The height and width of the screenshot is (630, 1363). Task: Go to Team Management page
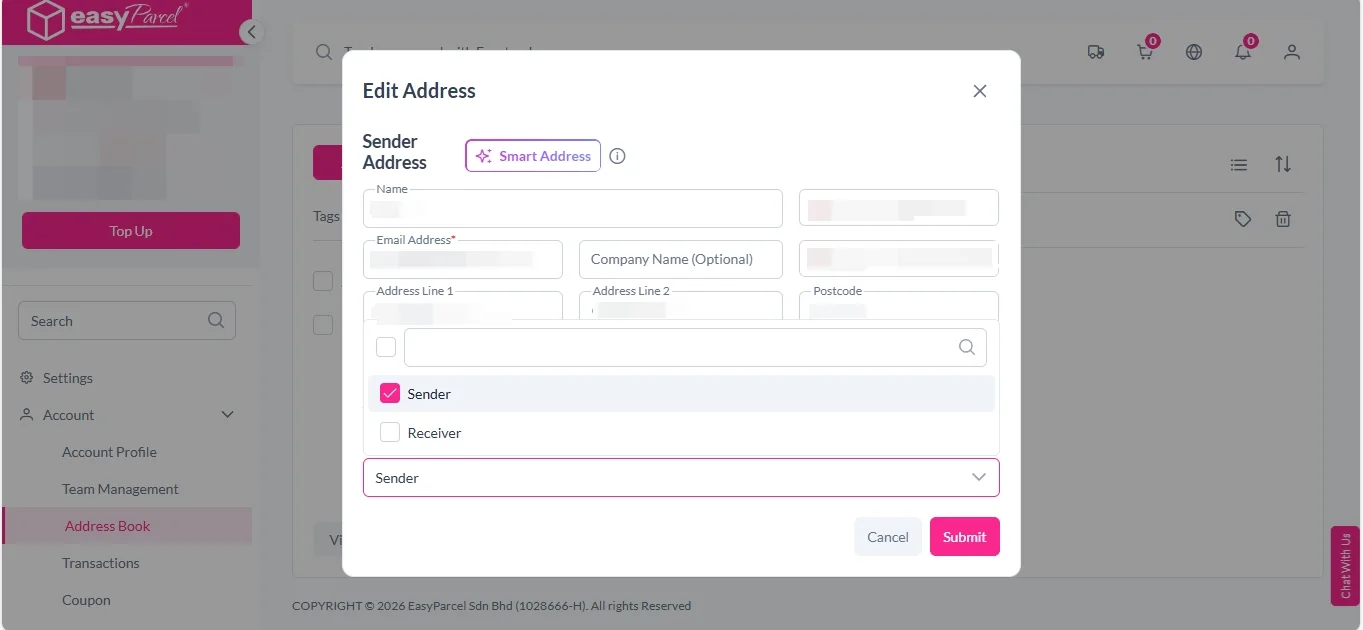pos(120,489)
